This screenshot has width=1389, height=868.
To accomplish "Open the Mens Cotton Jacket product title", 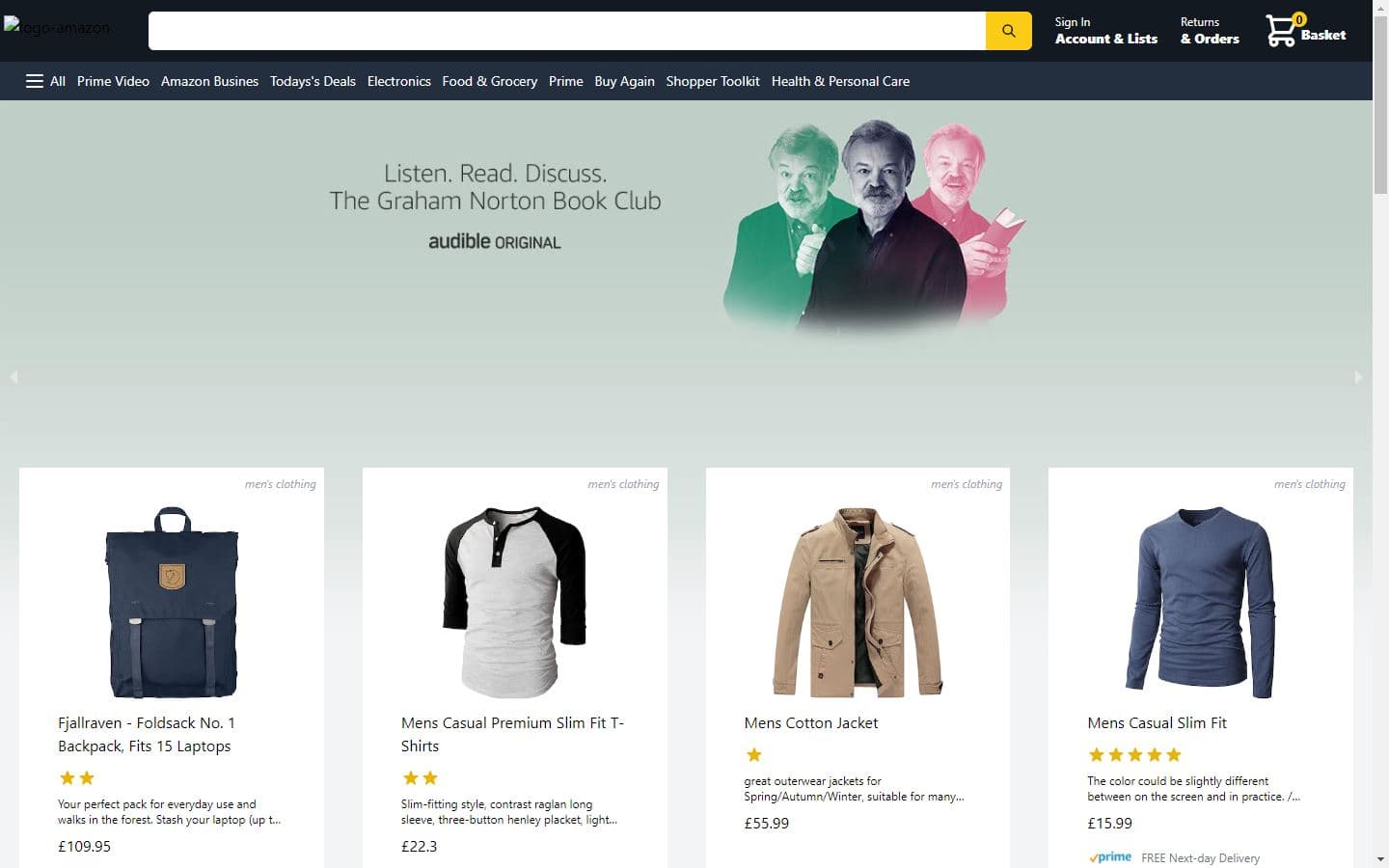I will pyautogui.click(x=810, y=722).
